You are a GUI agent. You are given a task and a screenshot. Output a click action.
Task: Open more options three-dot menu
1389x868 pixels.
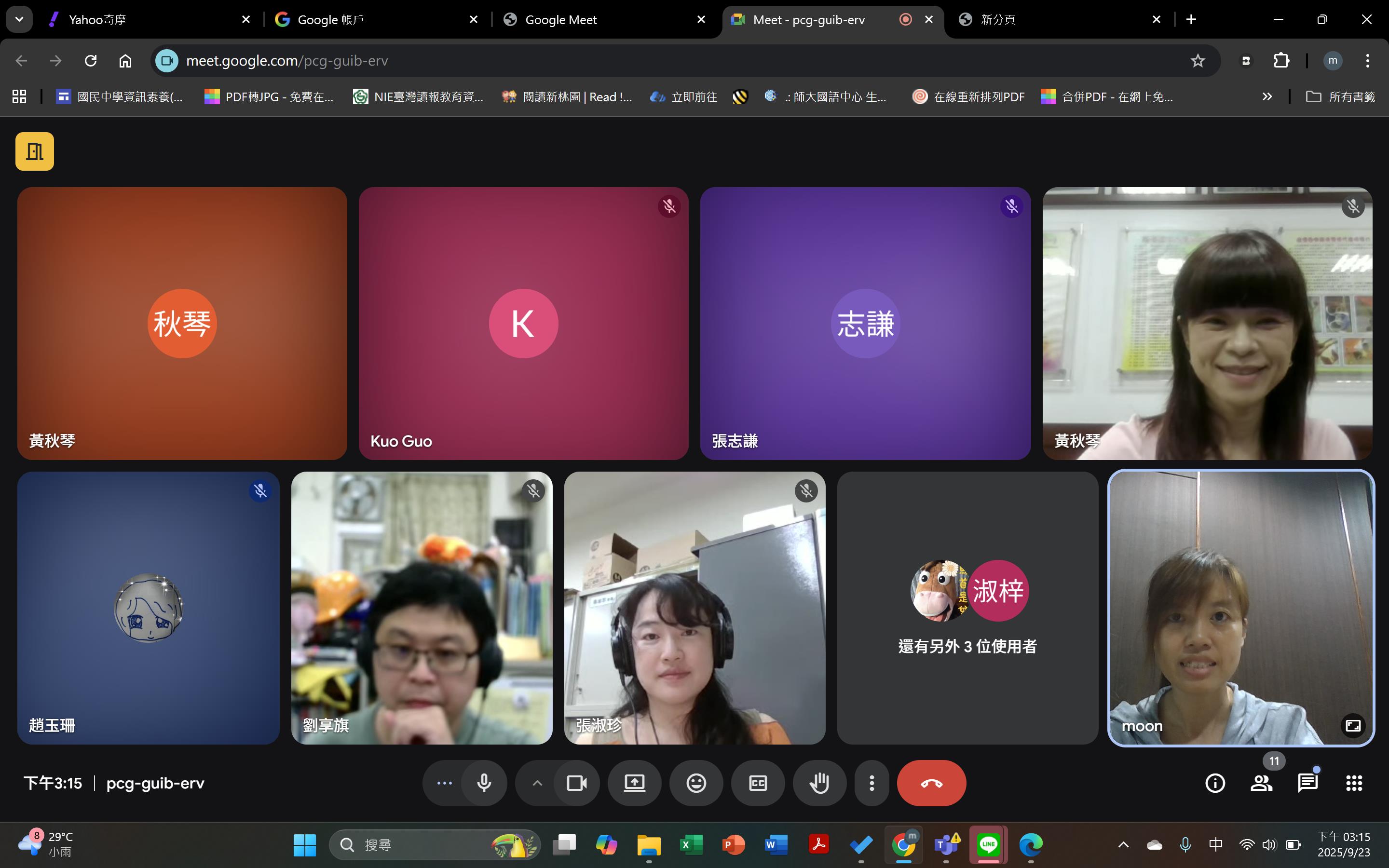(872, 783)
